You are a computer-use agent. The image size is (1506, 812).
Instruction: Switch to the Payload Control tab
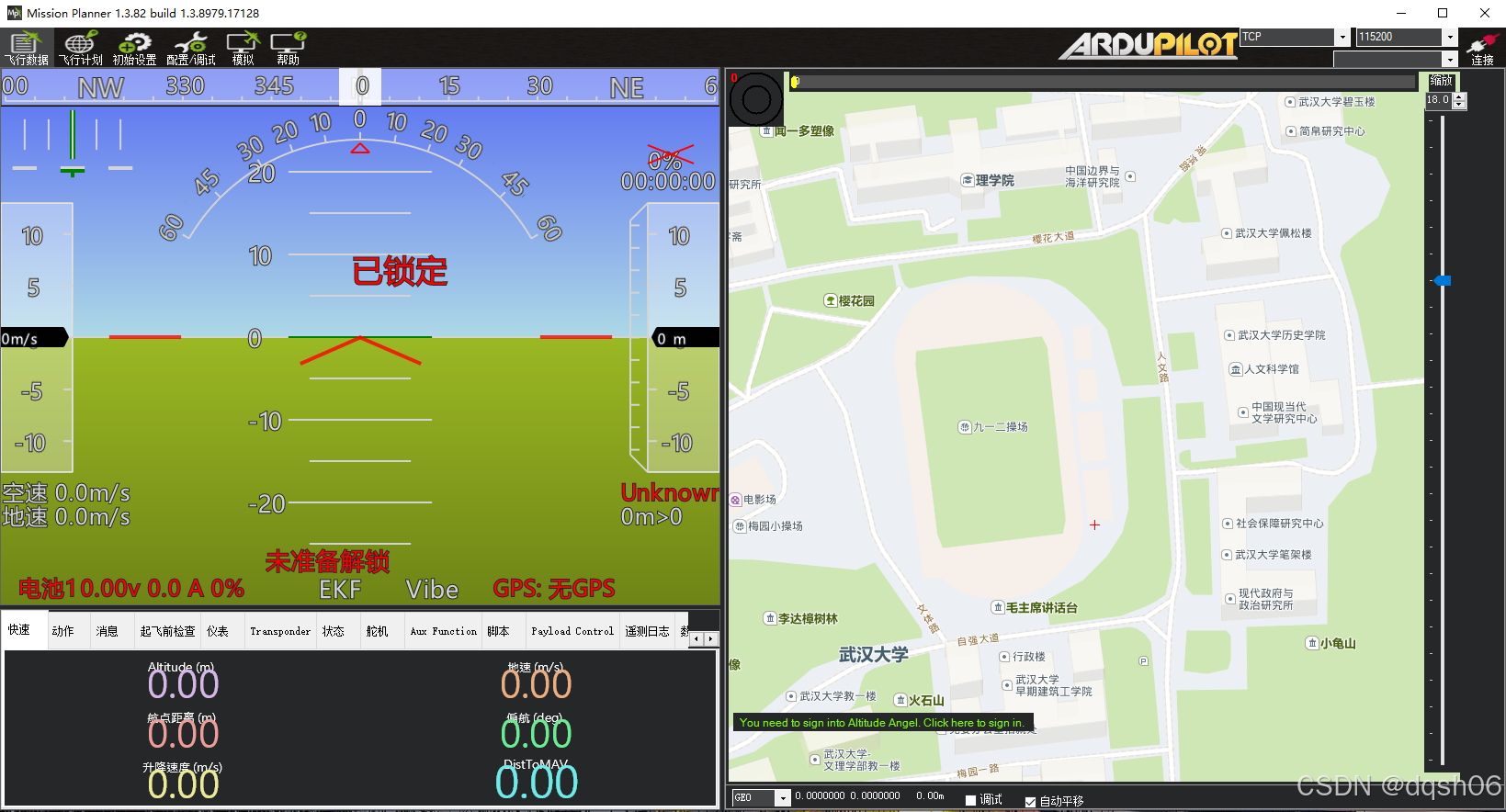(x=572, y=631)
